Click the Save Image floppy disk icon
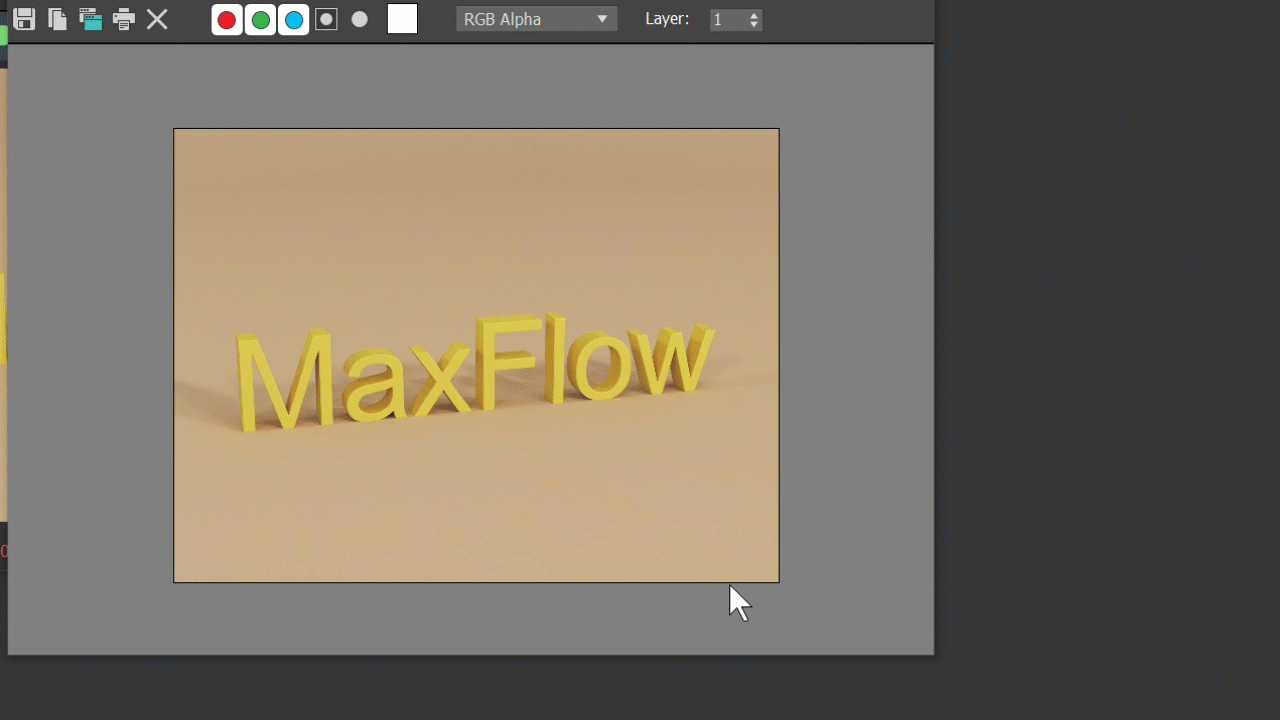 (x=24, y=19)
